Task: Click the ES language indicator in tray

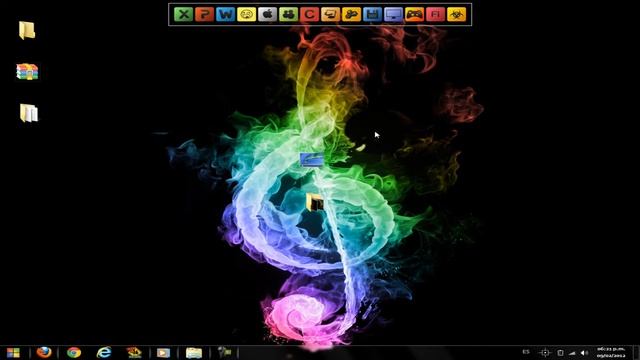Action: click(x=526, y=352)
